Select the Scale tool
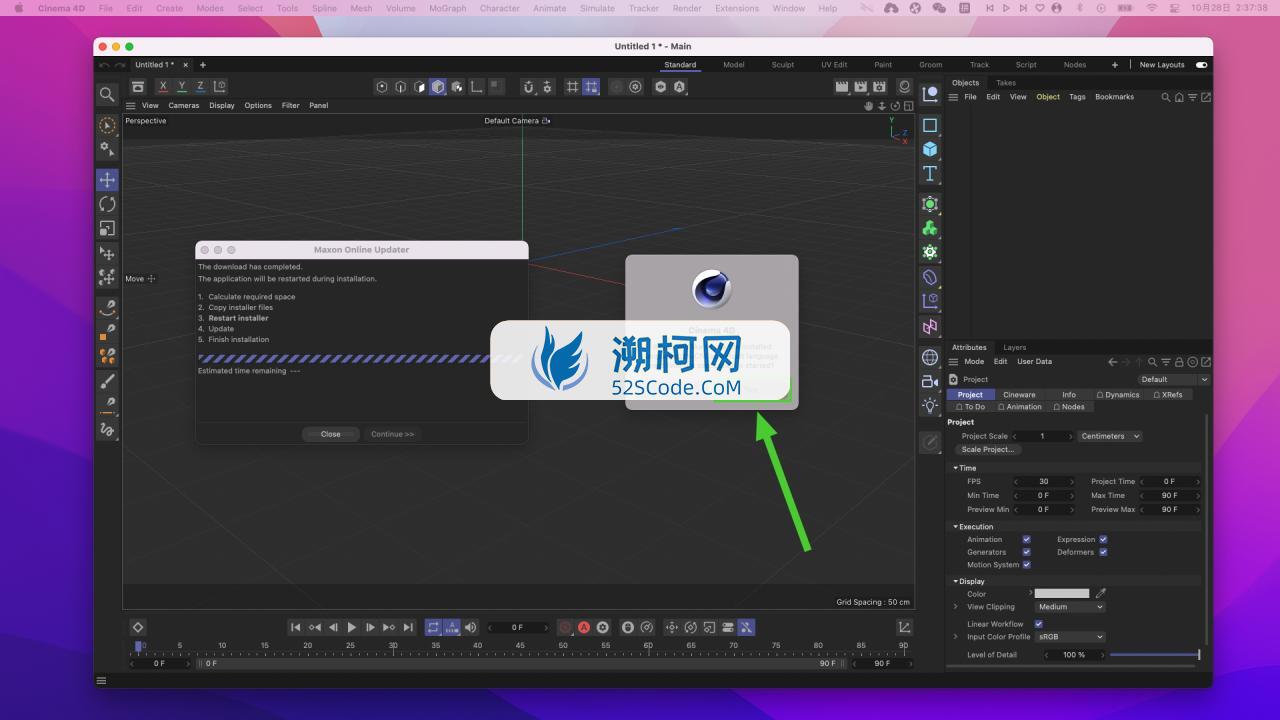This screenshot has width=1280, height=720. (107, 228)
